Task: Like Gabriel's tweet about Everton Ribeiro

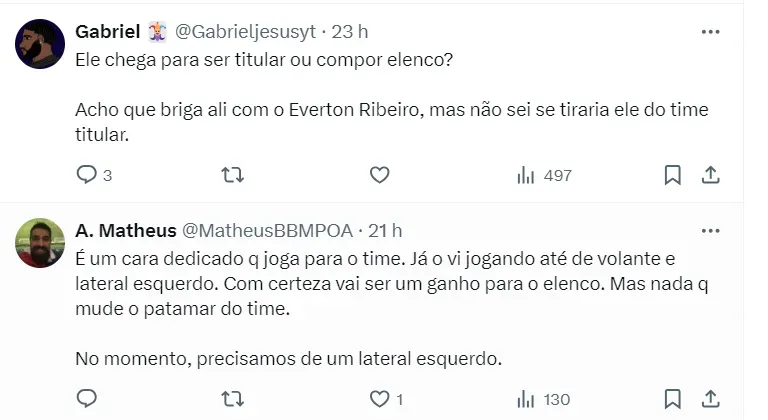Action: pyautogui.click(x=379, y=175)
